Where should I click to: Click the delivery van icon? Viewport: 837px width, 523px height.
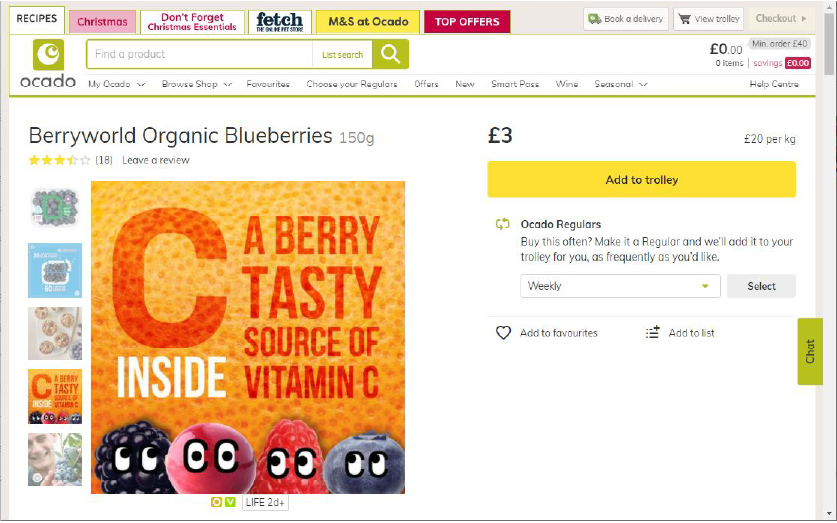[x=595, y=19]
